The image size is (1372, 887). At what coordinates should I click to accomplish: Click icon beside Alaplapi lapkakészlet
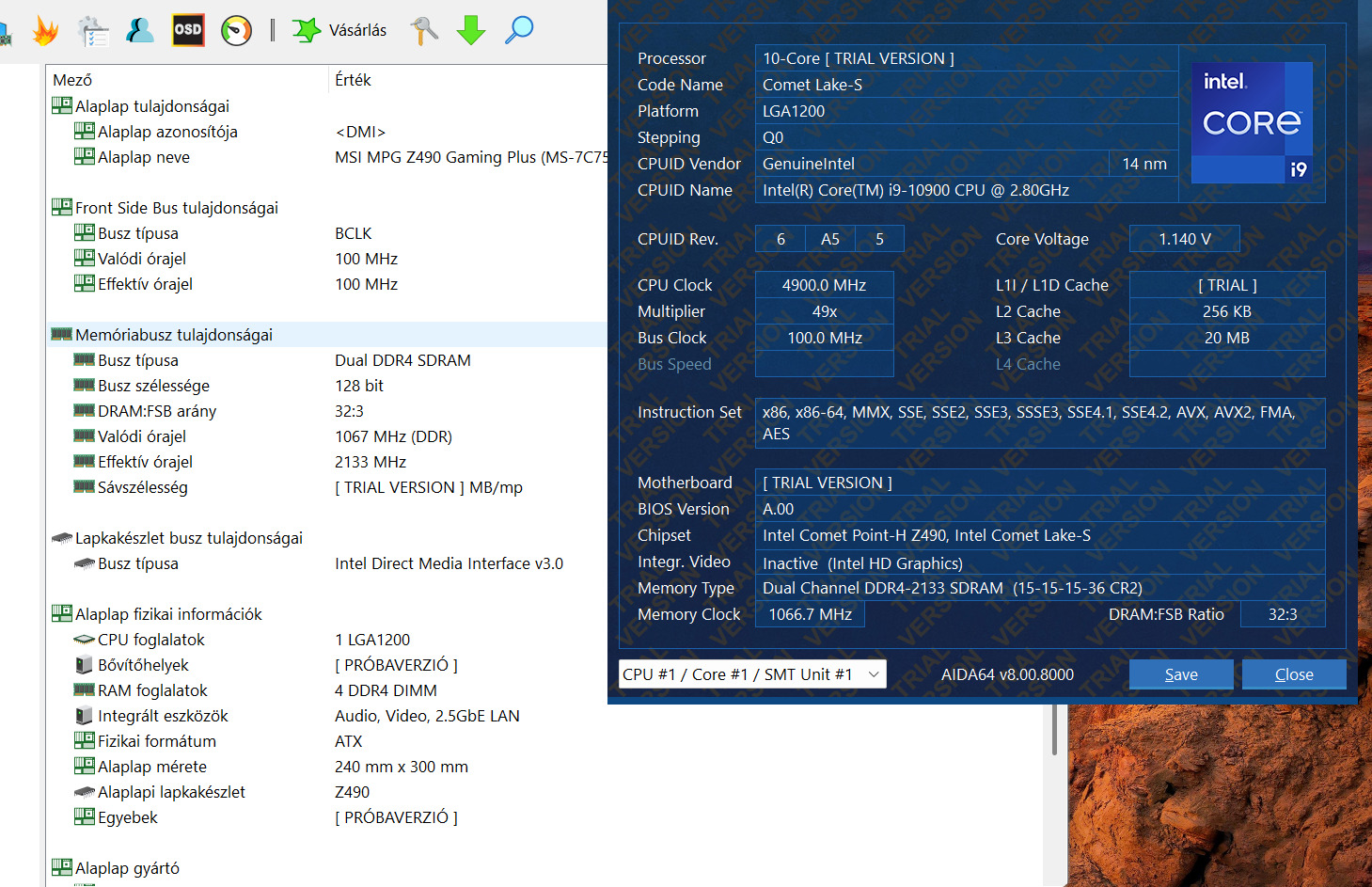pyautogui.click(x=85, y=792)
